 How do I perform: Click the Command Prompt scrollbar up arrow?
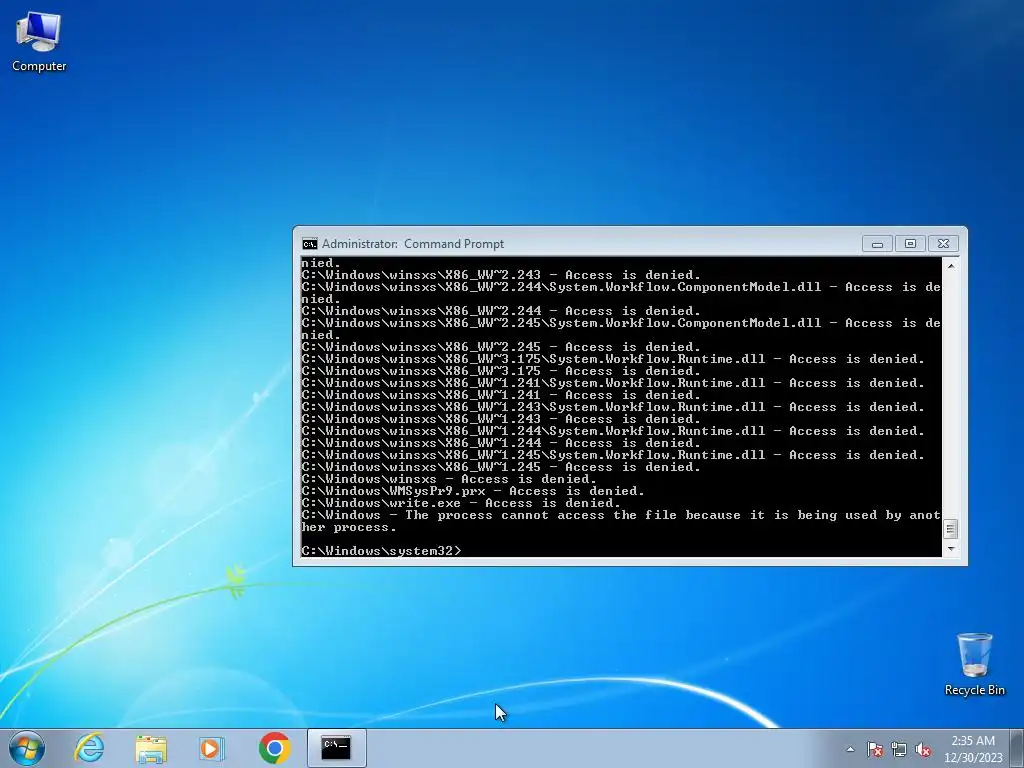[x=951, y=266]
